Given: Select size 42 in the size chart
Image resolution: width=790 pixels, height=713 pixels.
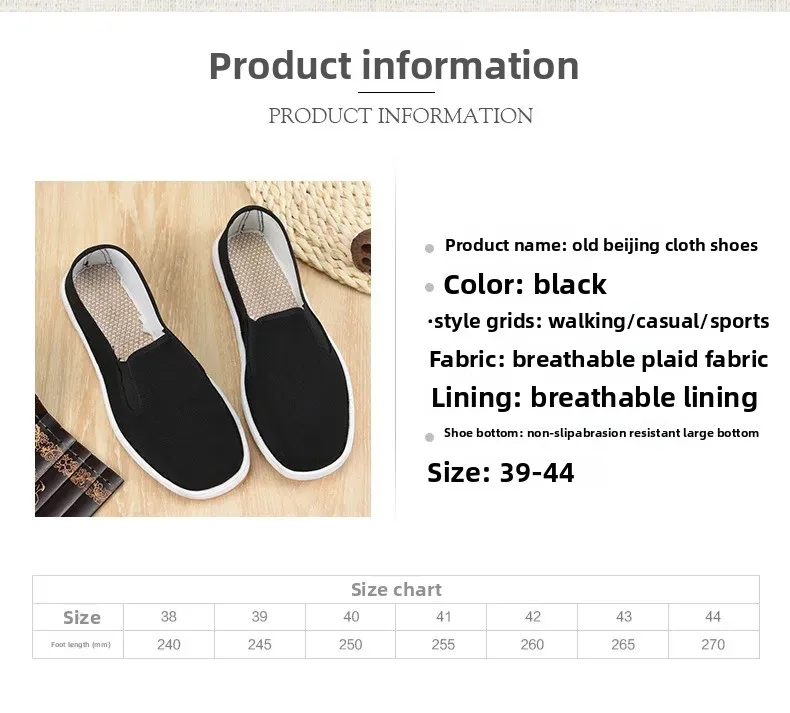Looking at the screenshot, I should click(533, 617).
